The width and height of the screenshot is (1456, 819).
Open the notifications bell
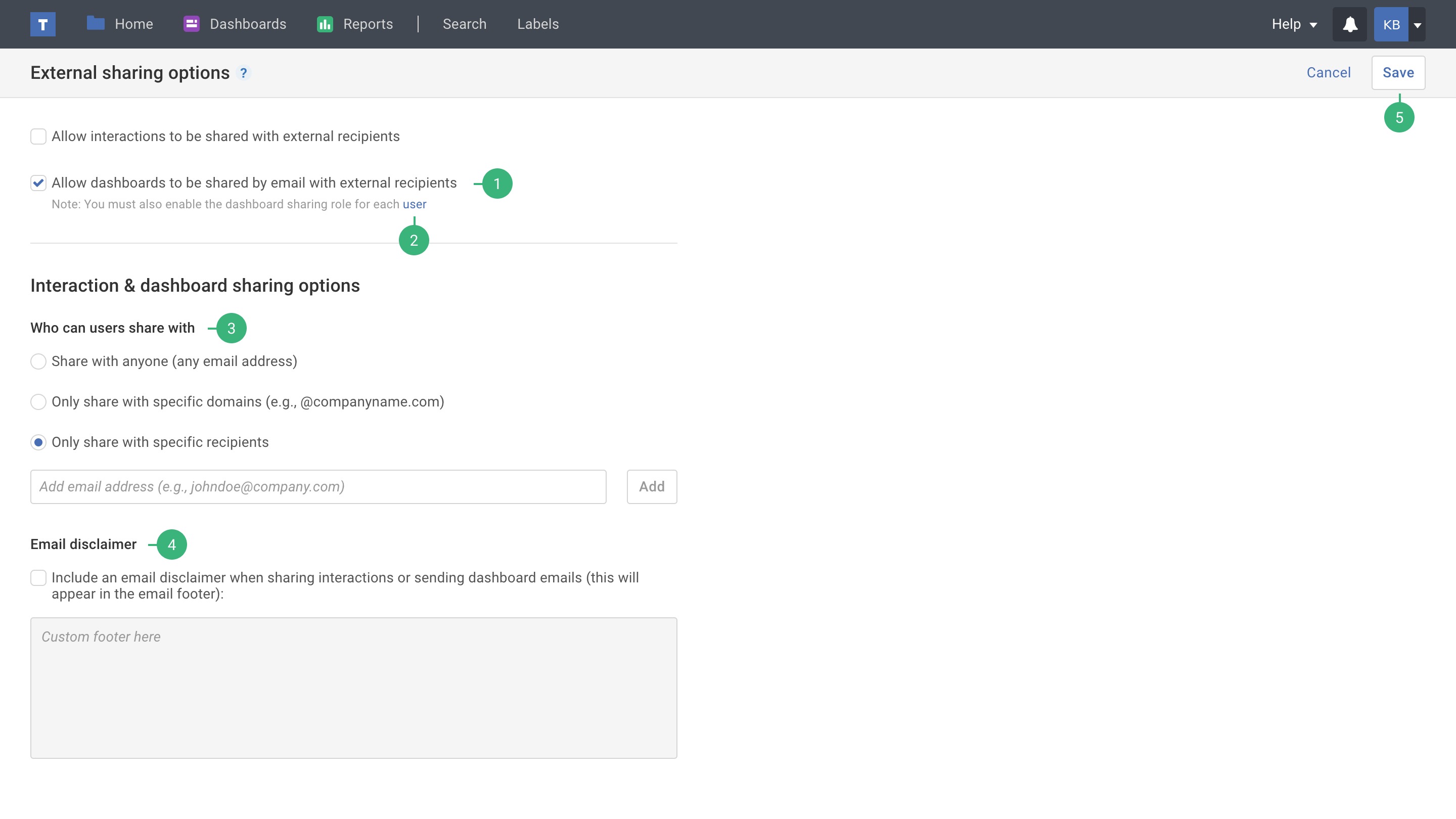point(1350,24)
